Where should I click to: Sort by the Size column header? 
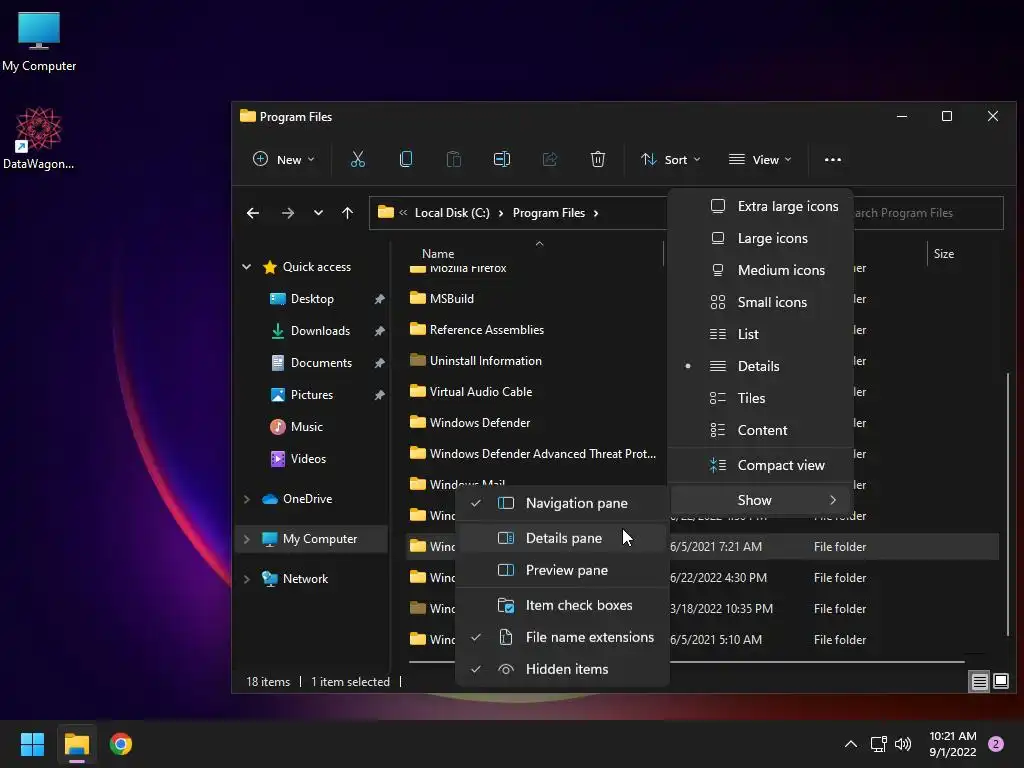pyautogui.click(x=944, y=254)
